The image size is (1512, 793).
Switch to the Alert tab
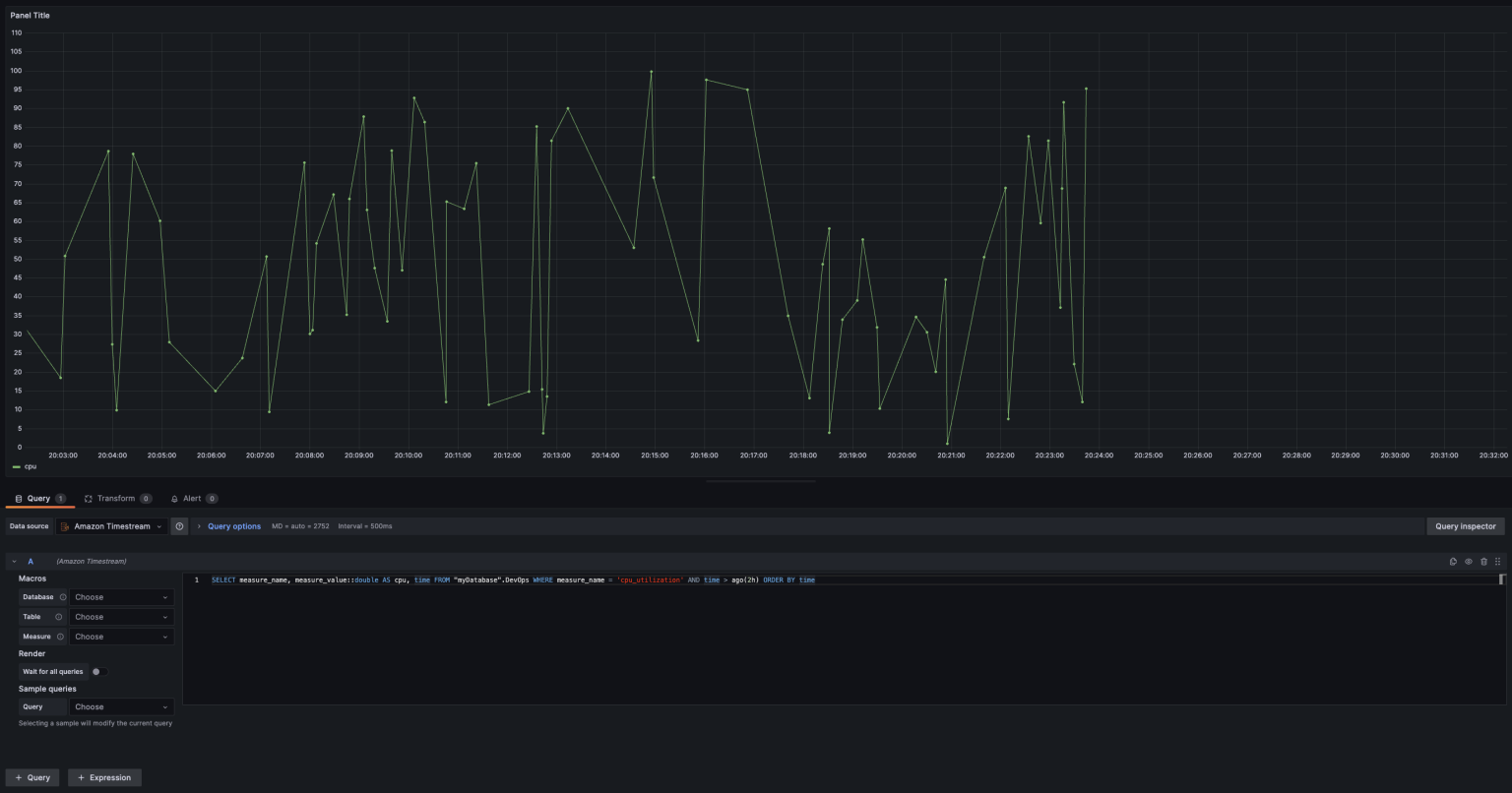tap(191, 498)
